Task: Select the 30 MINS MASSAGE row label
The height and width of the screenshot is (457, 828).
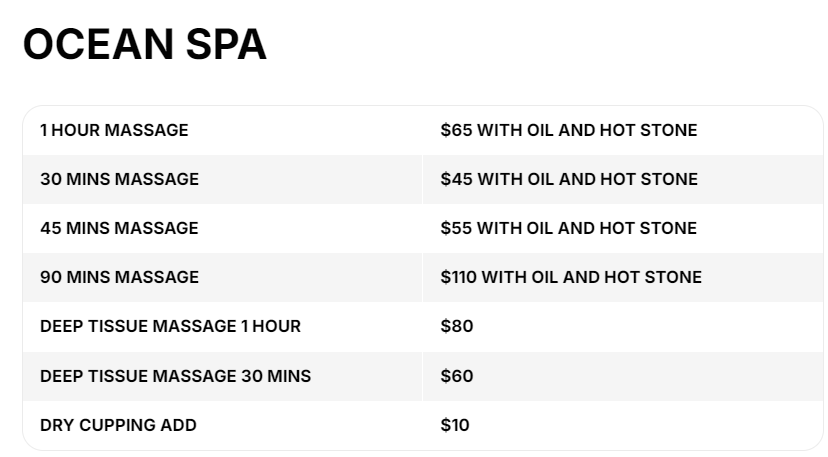Action: (119, 179)
